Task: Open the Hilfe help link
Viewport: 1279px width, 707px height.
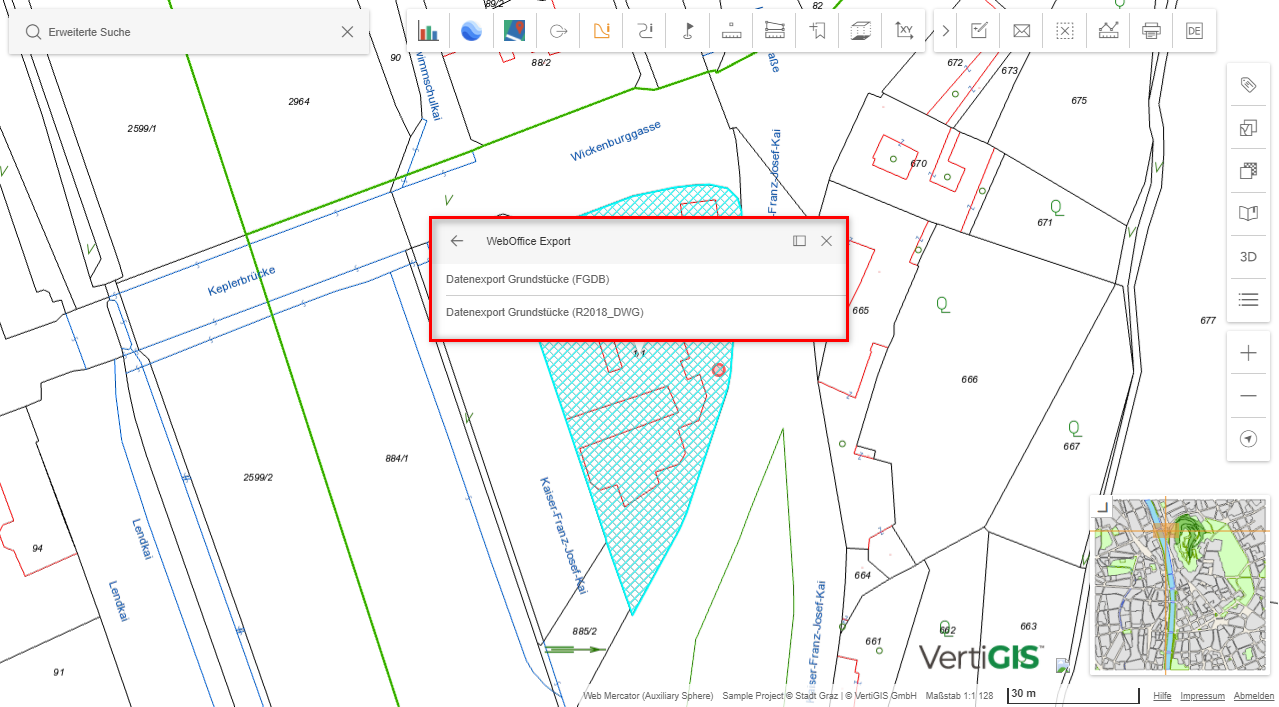Action: coord(1161,695)
